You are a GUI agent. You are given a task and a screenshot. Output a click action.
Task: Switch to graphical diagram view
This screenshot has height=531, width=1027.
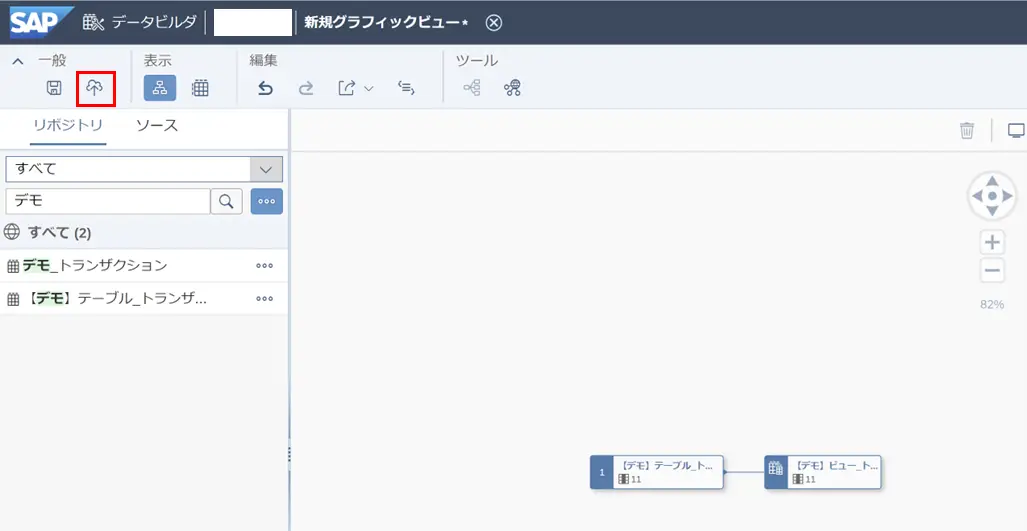coord(160,88)
